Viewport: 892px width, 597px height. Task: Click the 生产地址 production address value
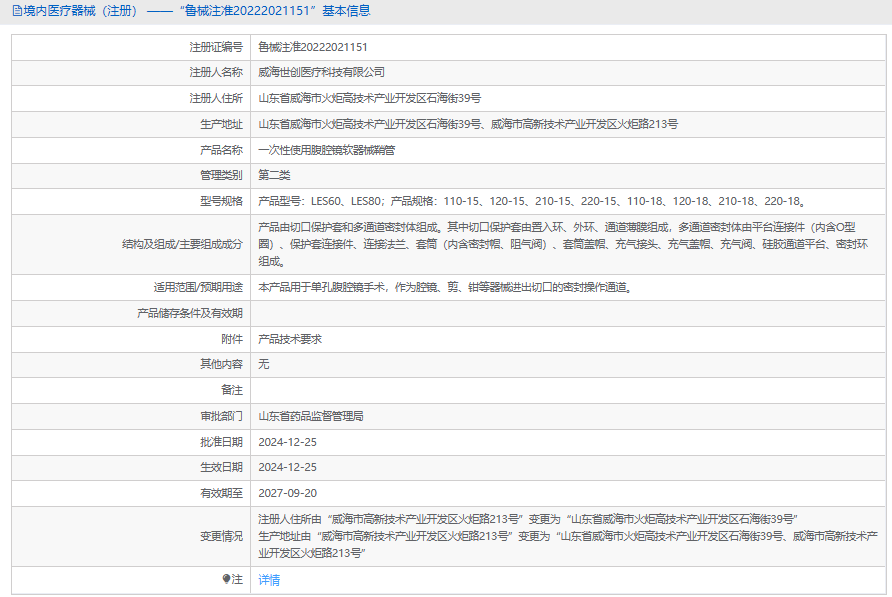[x=468, y=125]
